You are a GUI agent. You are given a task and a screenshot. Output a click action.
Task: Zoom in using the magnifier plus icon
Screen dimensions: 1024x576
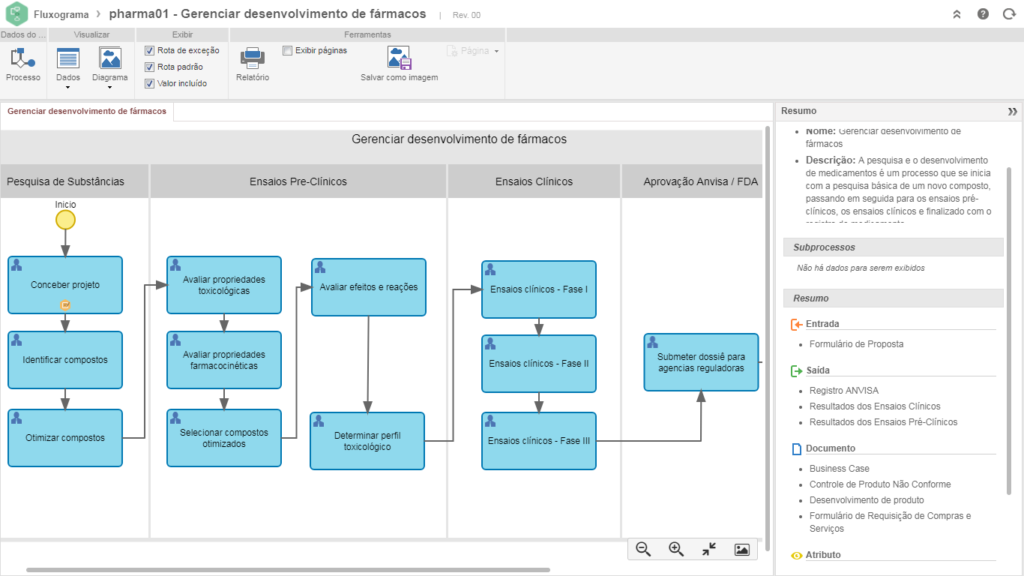[676, 549]
